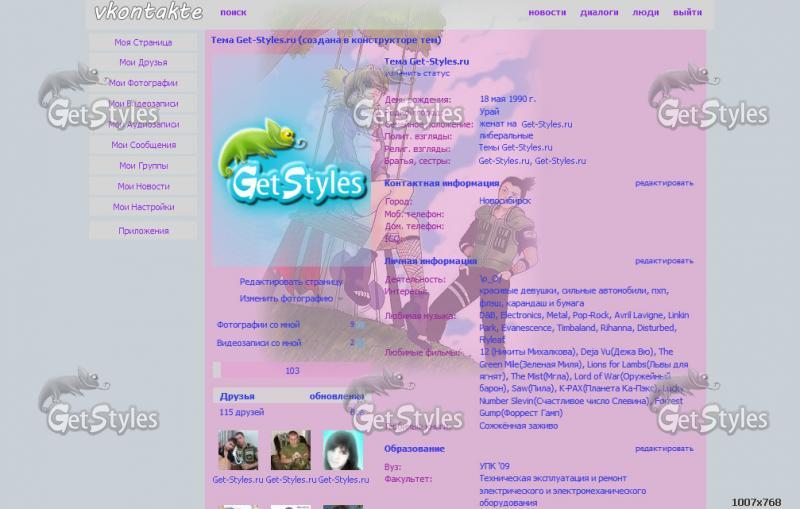Click the vkontakte logo in the header
This screenshot has height=509, width=800.
point(148,12)
